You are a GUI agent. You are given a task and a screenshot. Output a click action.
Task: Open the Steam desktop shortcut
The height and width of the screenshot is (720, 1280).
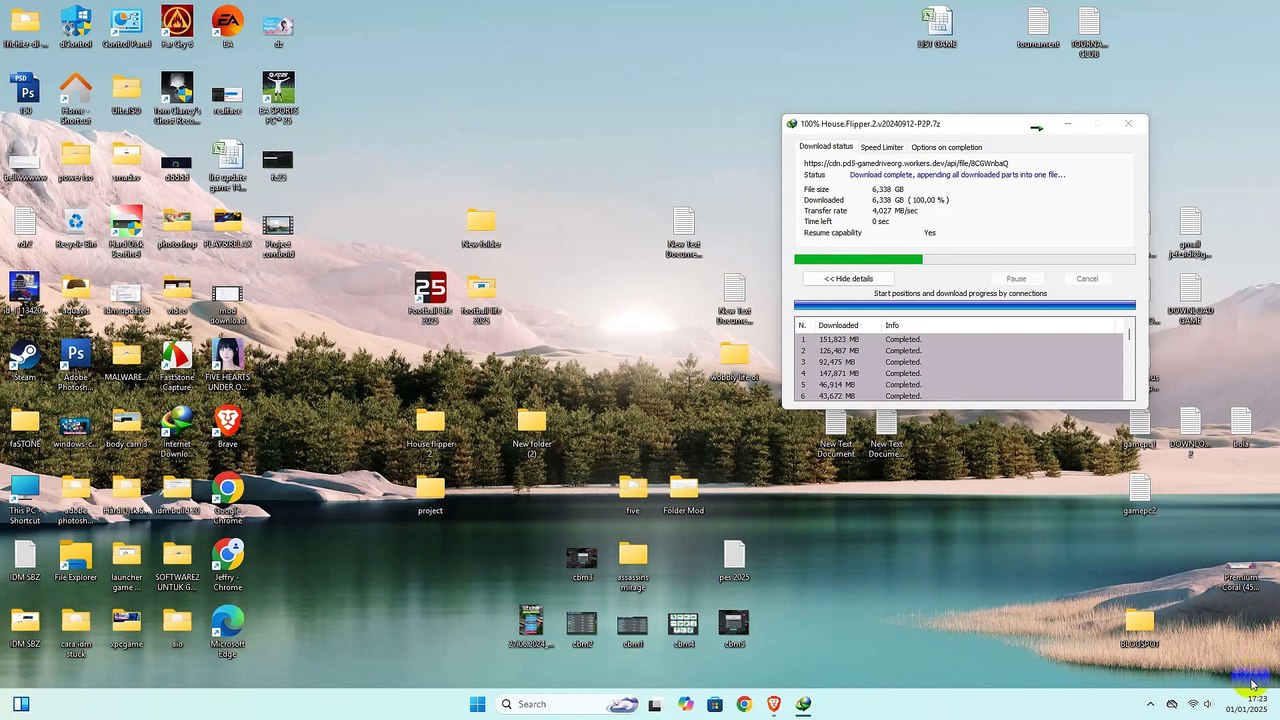click(x=24, y=361)
